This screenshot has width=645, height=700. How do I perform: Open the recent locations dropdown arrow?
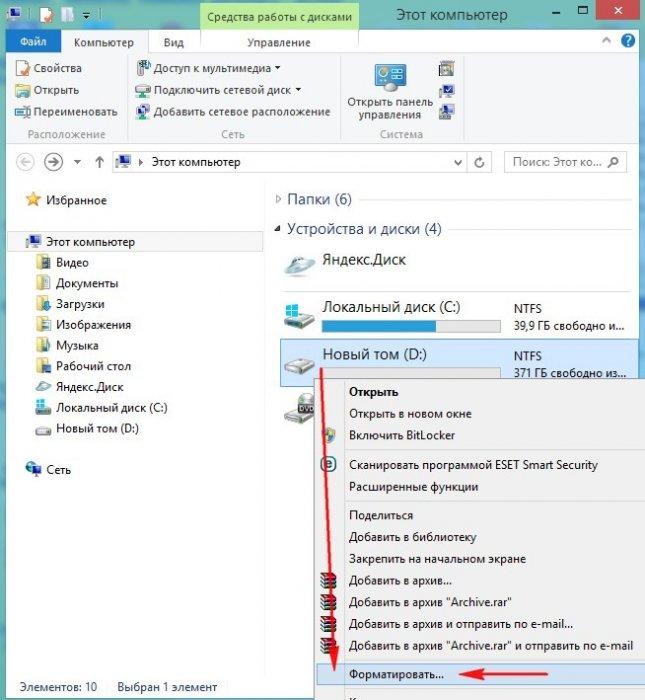77,162
